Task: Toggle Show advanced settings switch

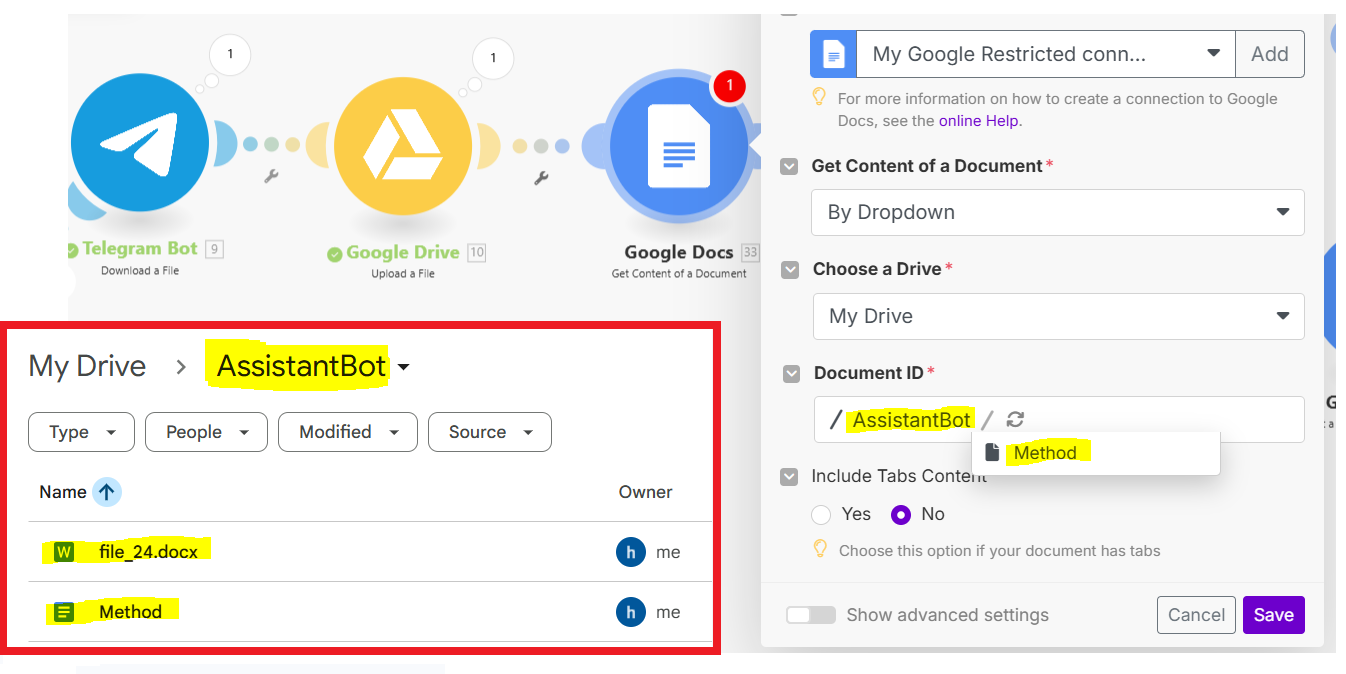Action: 811,615
